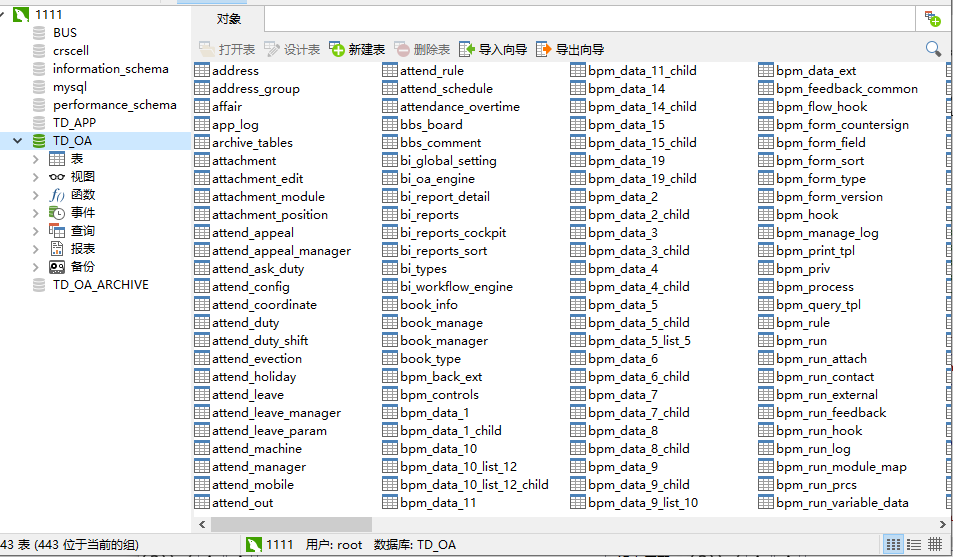Click the table icon for address
The height and width of the screenshot is (557, 953).
pyautogui.click(x=202, y=71)
